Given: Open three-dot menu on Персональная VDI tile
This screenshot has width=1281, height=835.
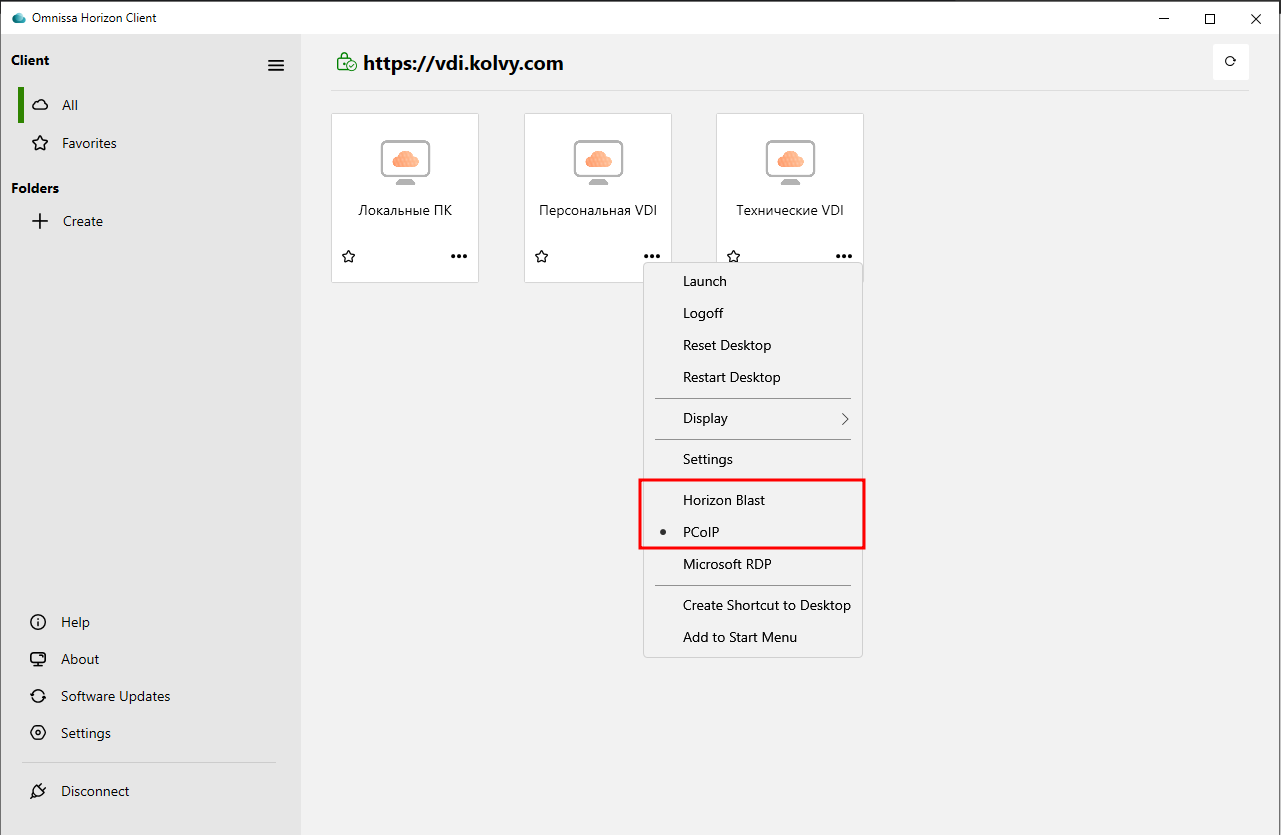Looking at the screenshot, I should point(652,257).
